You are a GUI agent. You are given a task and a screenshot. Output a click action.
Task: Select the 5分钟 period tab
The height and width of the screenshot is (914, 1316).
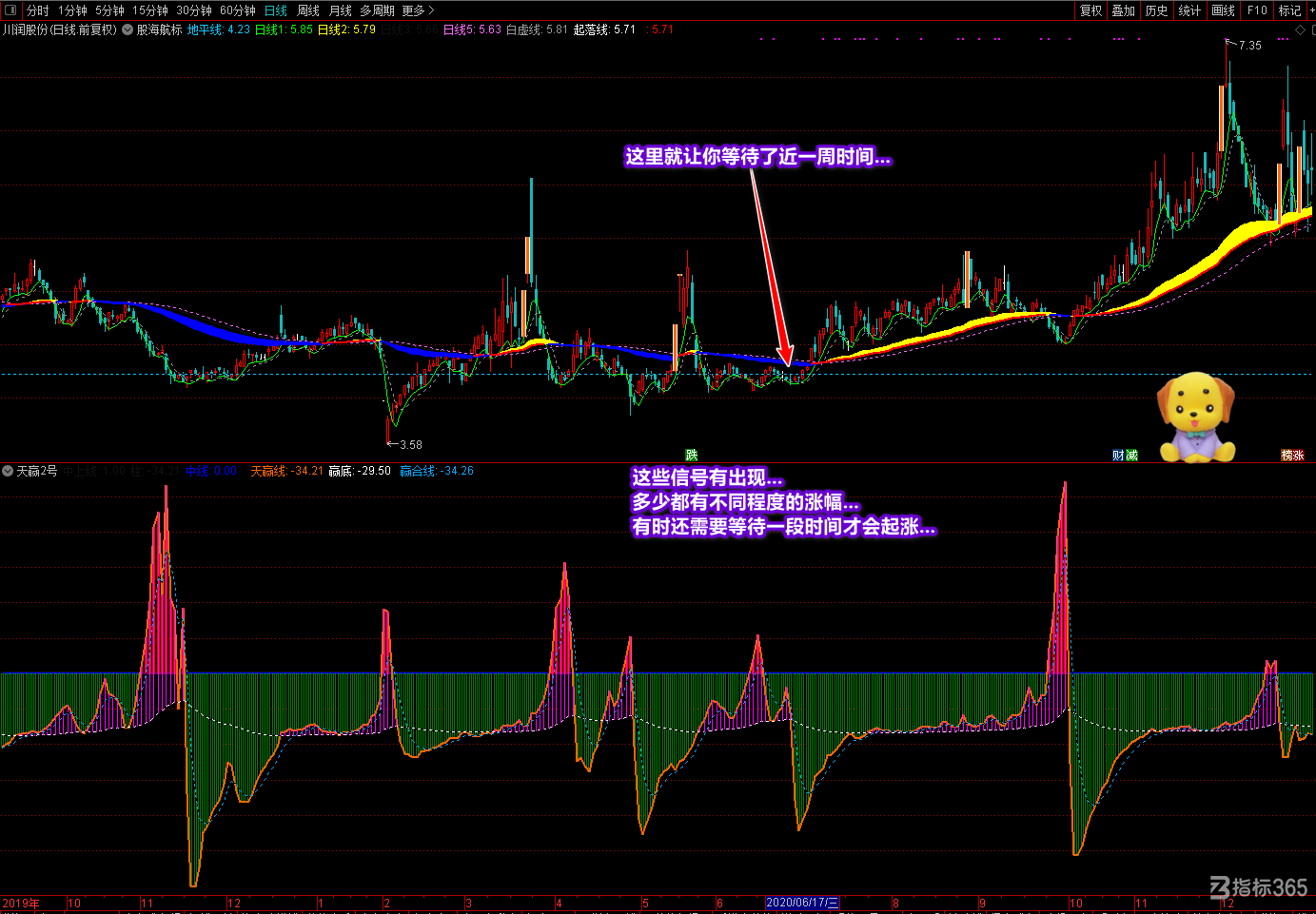(x=109, y=10)
